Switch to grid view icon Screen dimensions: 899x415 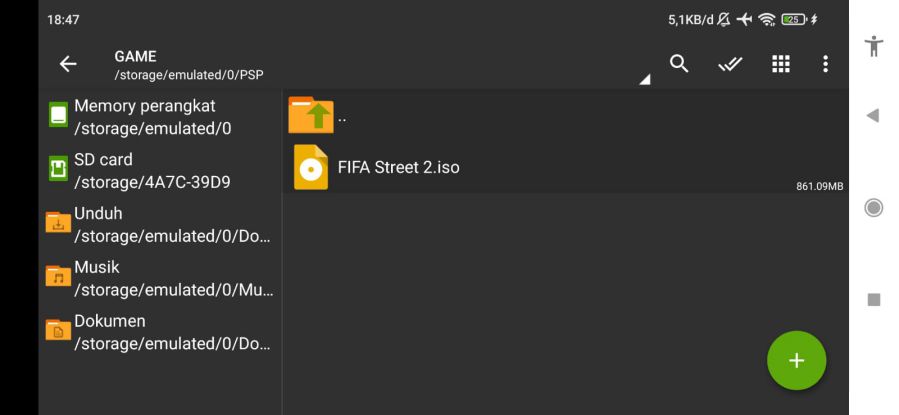[780, 64]
